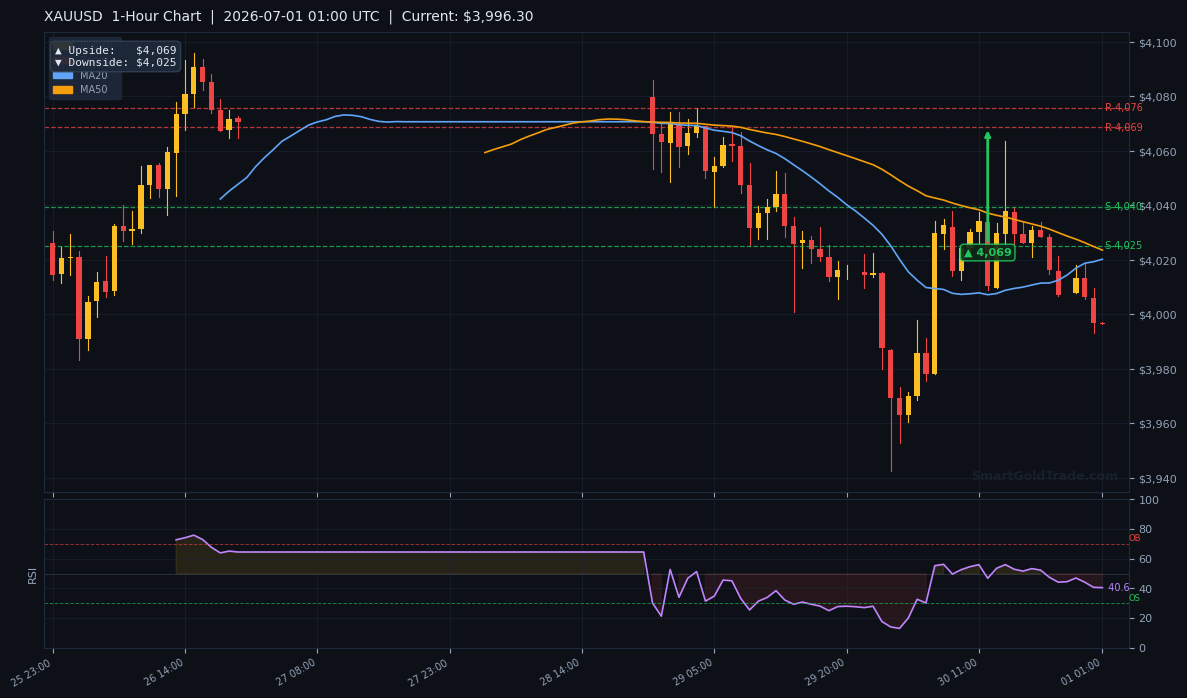Select the MA50 legend label
The width and height of the screenshot is (1187, 698).
click(x=94, y=89)
